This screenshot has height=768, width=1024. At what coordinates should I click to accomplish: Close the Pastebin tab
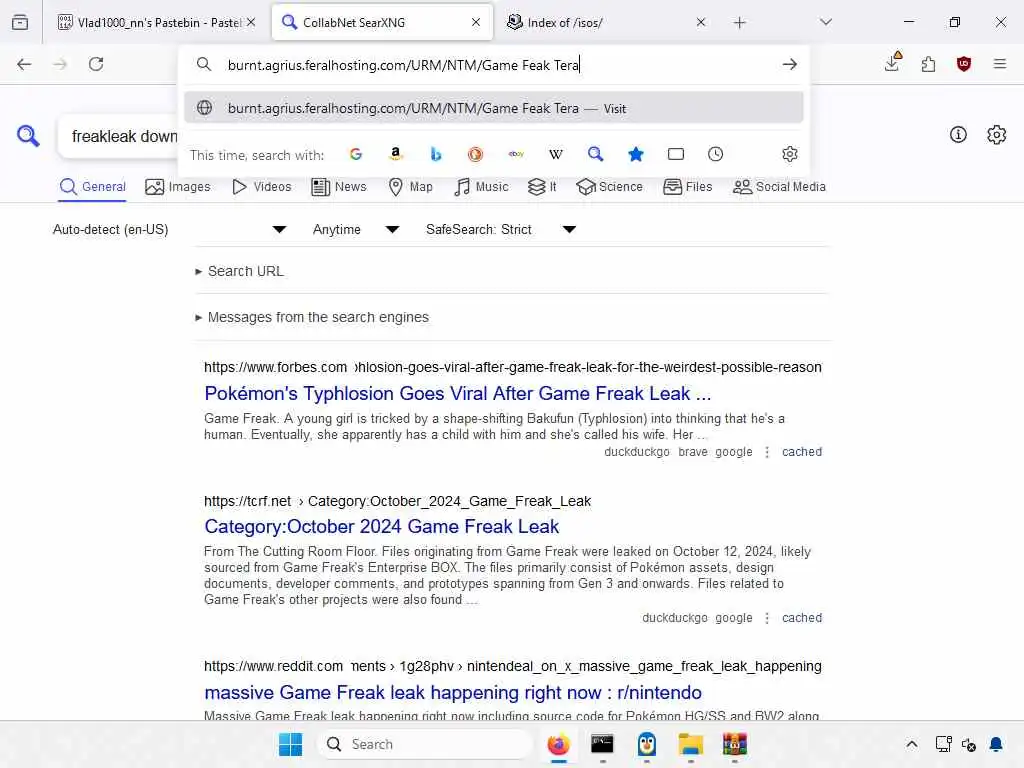pyautogui.click(x=251, y=22)
